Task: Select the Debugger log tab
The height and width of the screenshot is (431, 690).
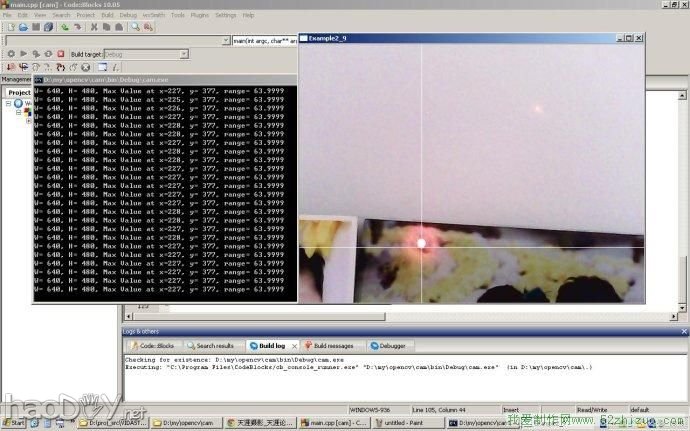Action: (393, 345)
